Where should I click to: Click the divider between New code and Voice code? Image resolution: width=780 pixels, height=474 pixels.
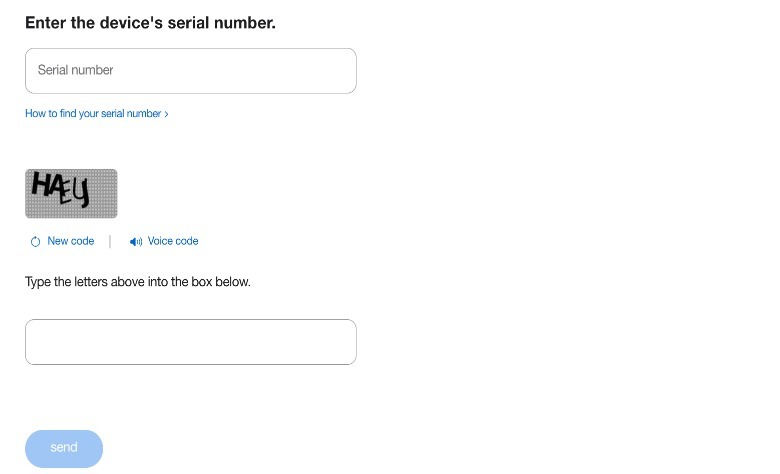110,241
